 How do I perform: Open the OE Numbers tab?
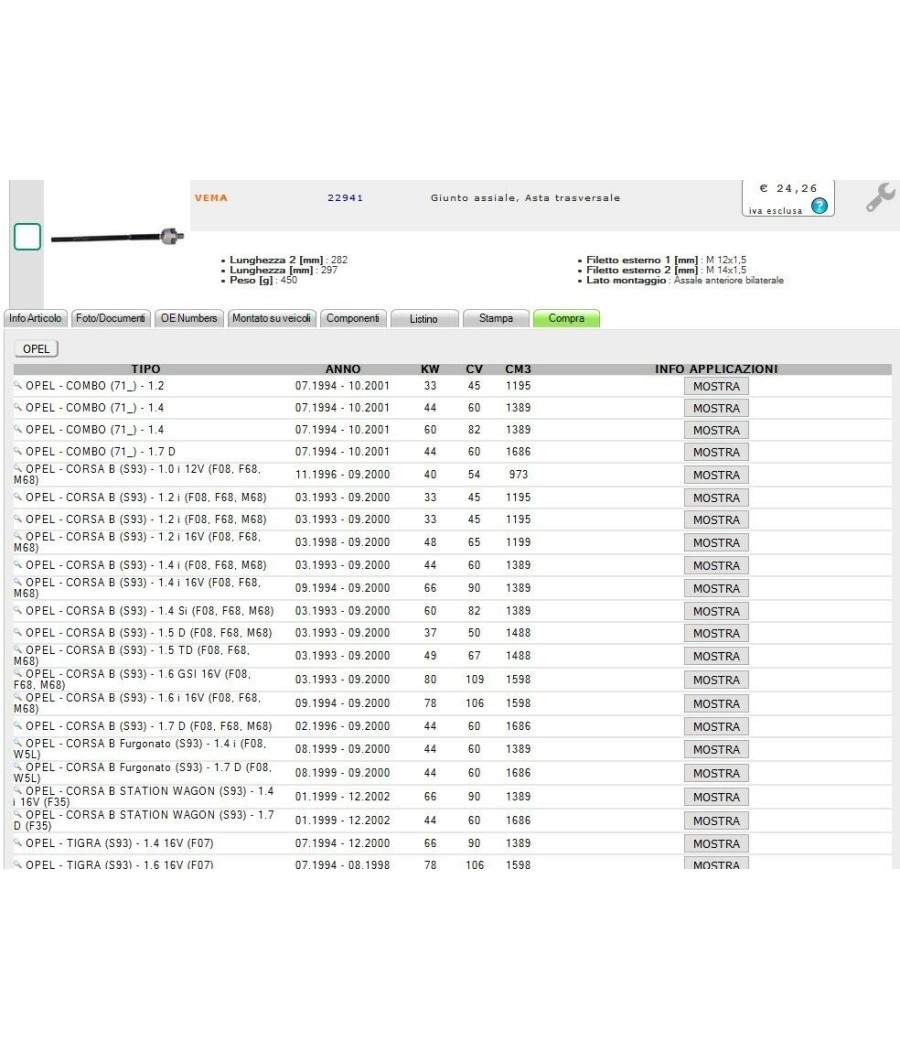coord(189,319)
